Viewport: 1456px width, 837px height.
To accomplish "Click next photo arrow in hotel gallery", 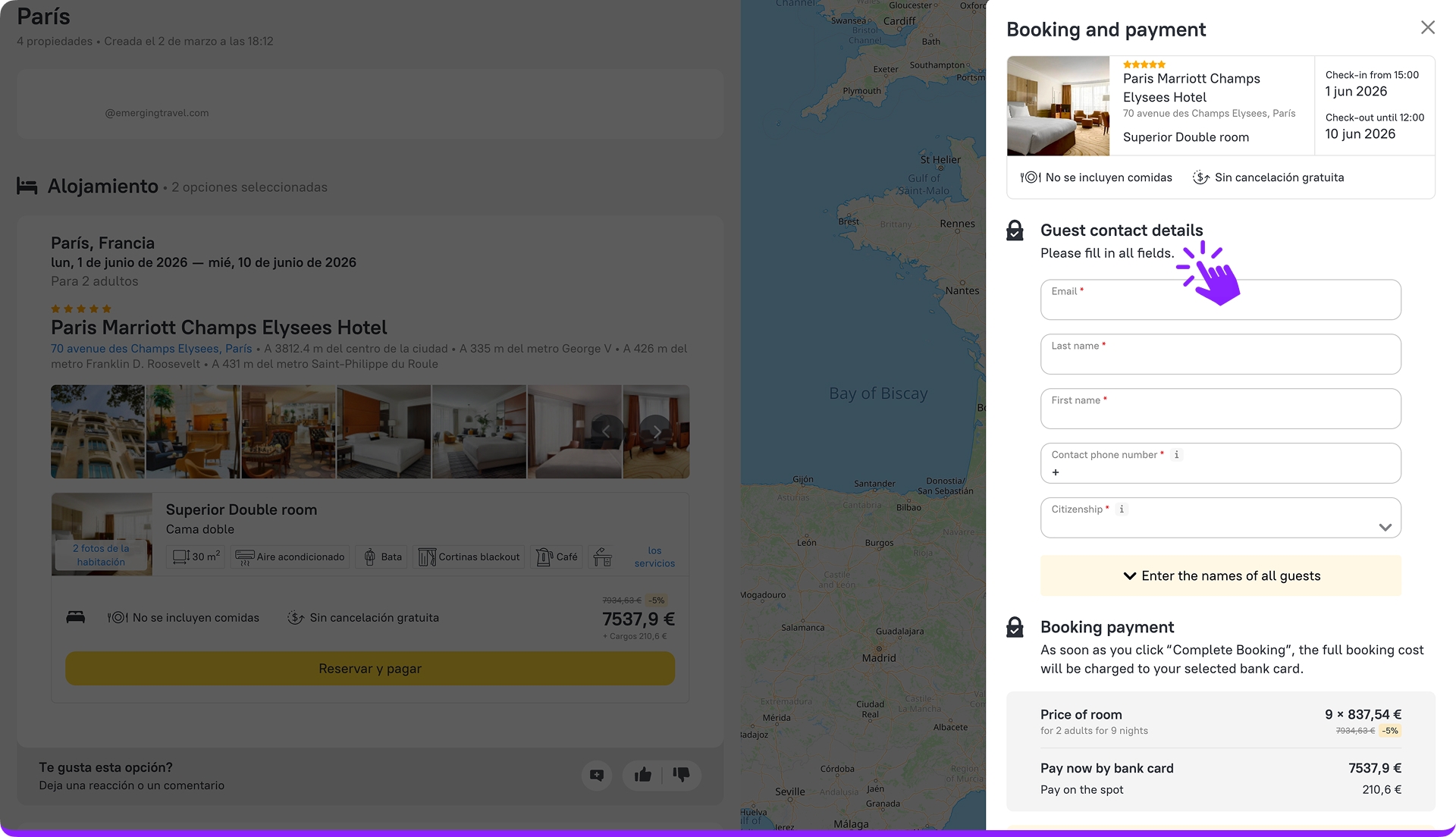I will [x=656, y=431].
